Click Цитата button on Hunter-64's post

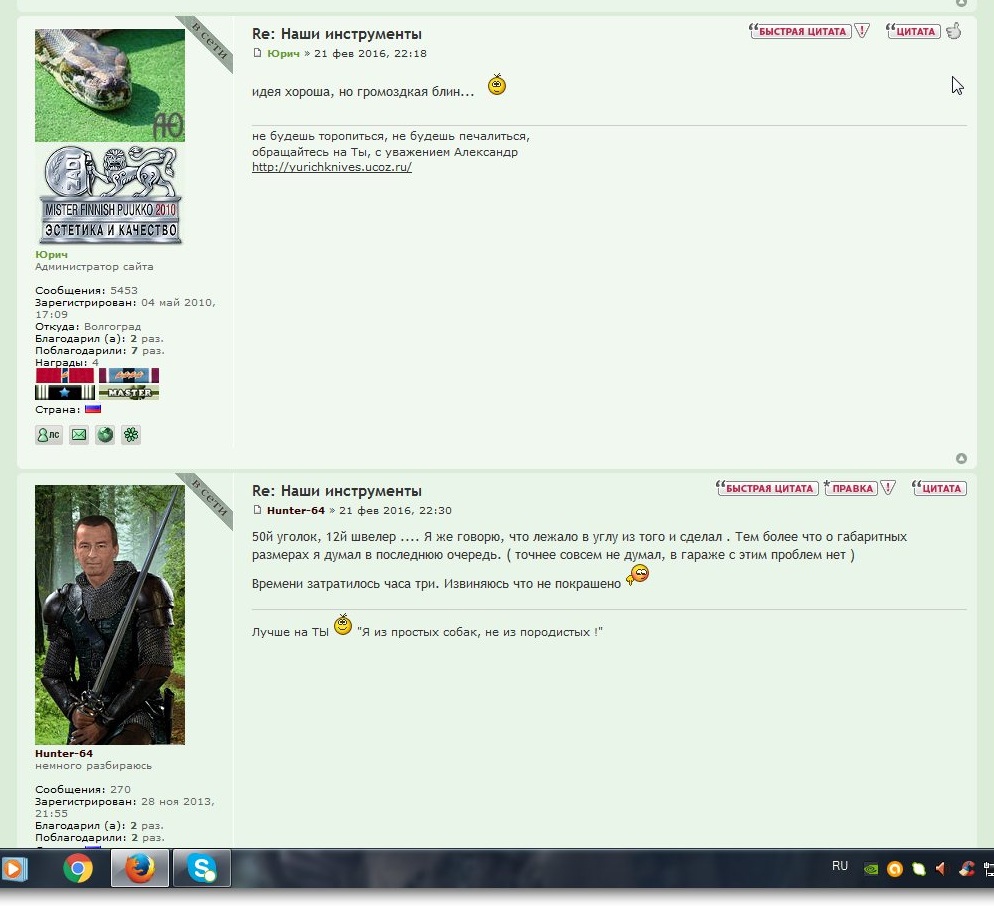coord(939,488)
